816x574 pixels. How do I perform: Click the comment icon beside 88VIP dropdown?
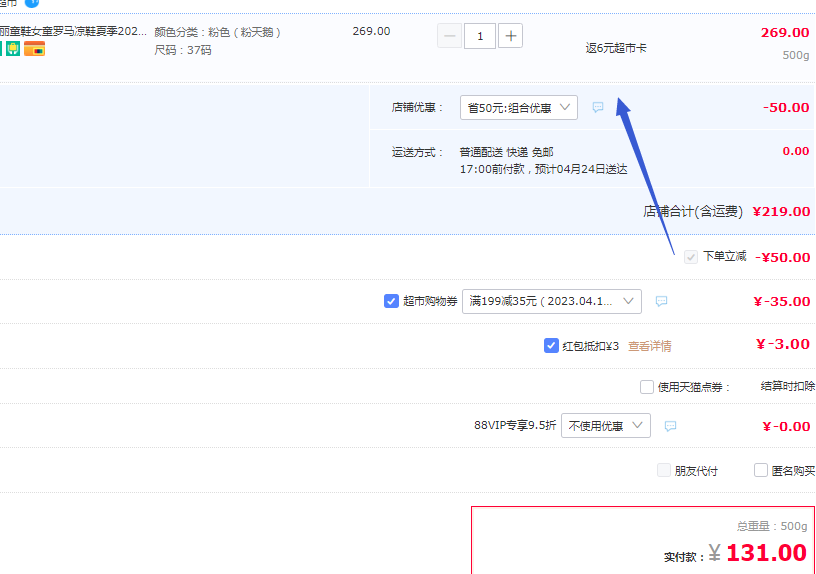(x=670, y=426)
